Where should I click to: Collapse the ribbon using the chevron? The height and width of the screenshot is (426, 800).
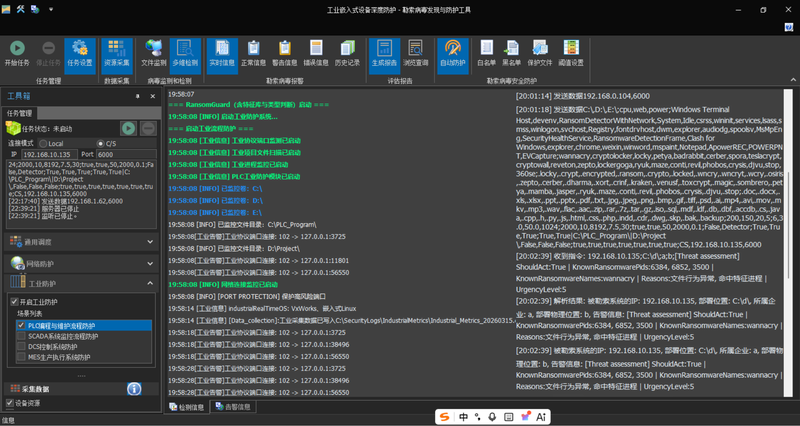(x=793, y=80)
